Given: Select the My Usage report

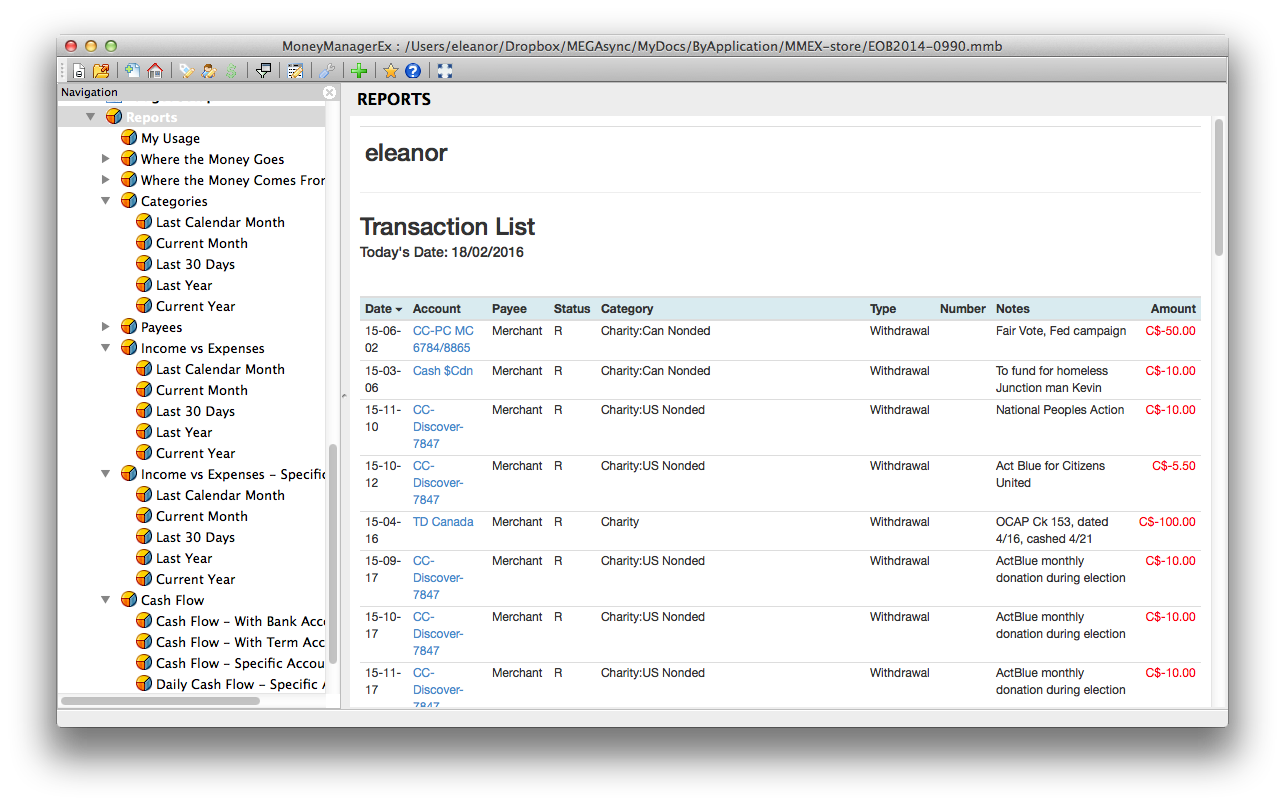Looking at the screenshot, I should (x=170, y=138).
